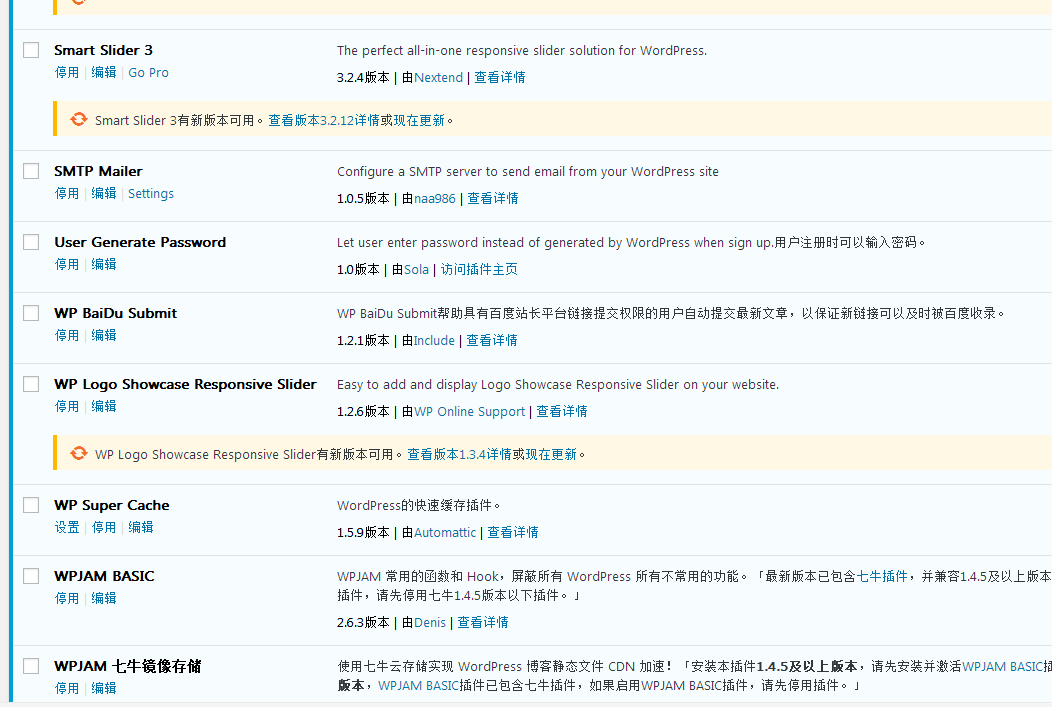Image resolution: width=1052 pixels, height=707 pixels.
Task: Toggle the WP BaiDu Submit checkbox
Action: coord(31,313)
